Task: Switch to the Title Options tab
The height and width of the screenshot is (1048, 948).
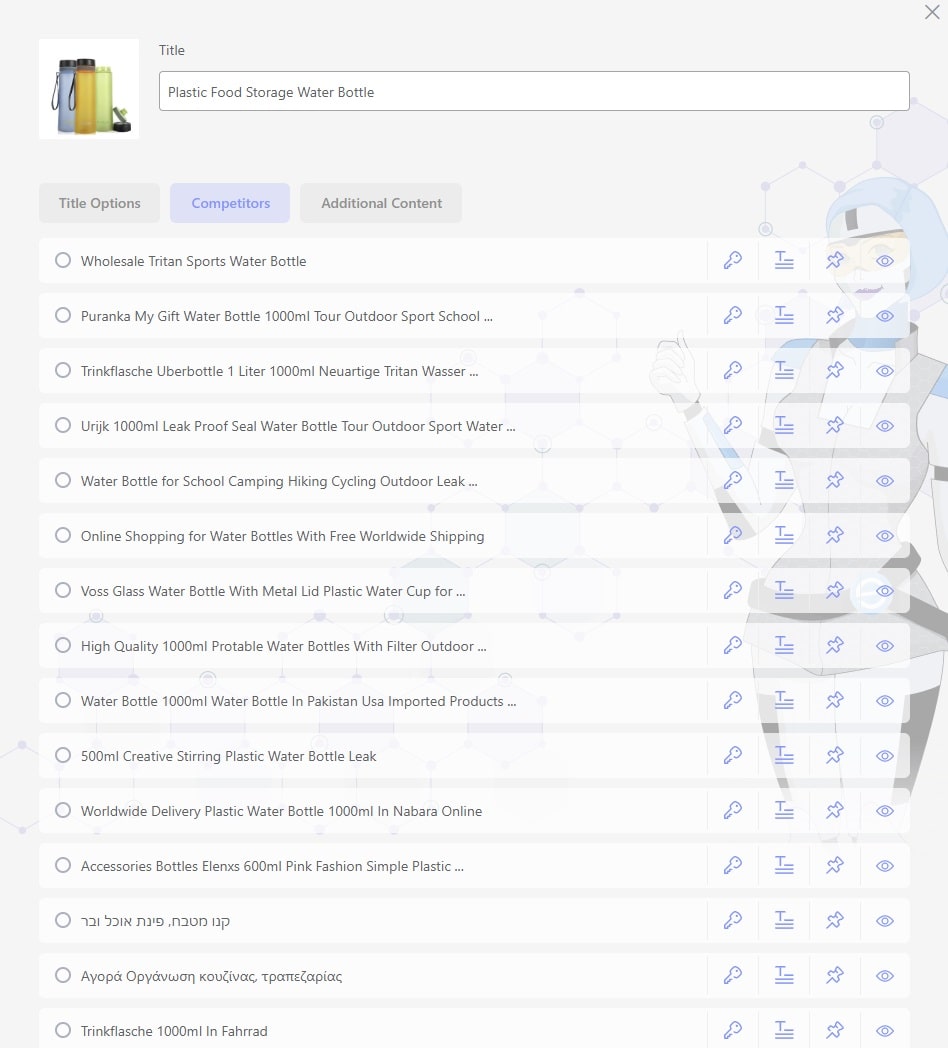Action: [x=99, y=203]
